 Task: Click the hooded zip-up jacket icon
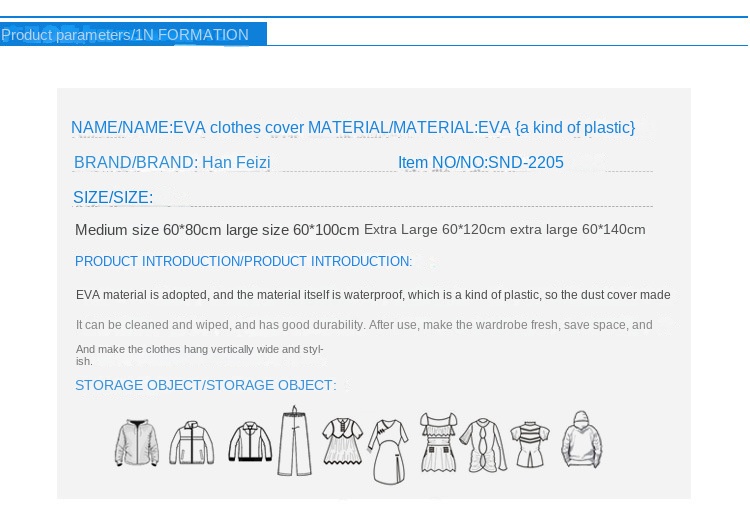tap(136, 443)
